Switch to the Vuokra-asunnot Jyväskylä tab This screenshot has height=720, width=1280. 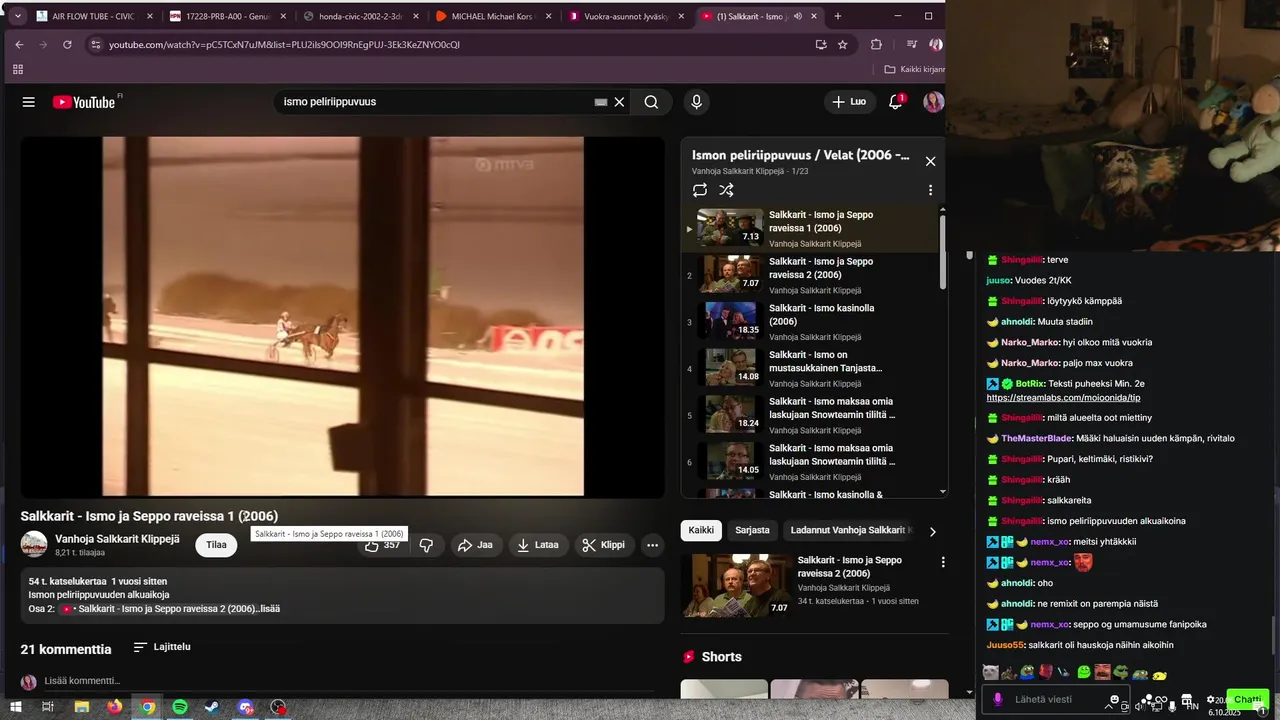tap(628, 16)
